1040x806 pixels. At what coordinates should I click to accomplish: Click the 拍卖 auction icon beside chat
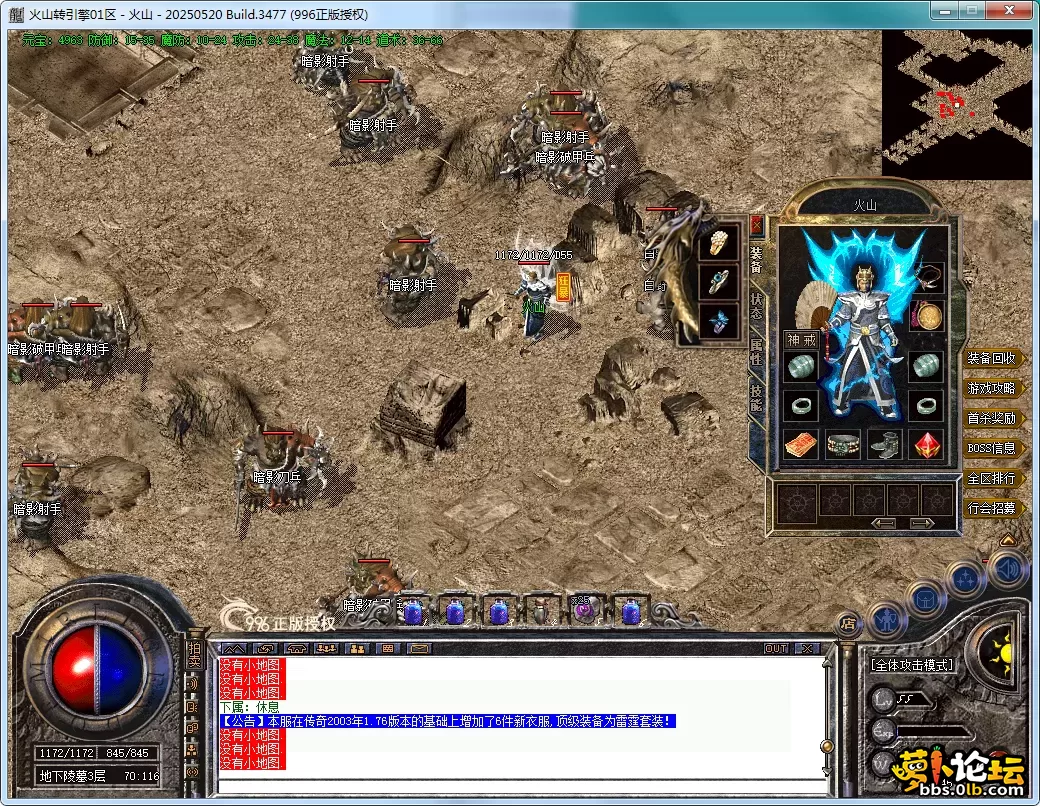coord(194,655)
